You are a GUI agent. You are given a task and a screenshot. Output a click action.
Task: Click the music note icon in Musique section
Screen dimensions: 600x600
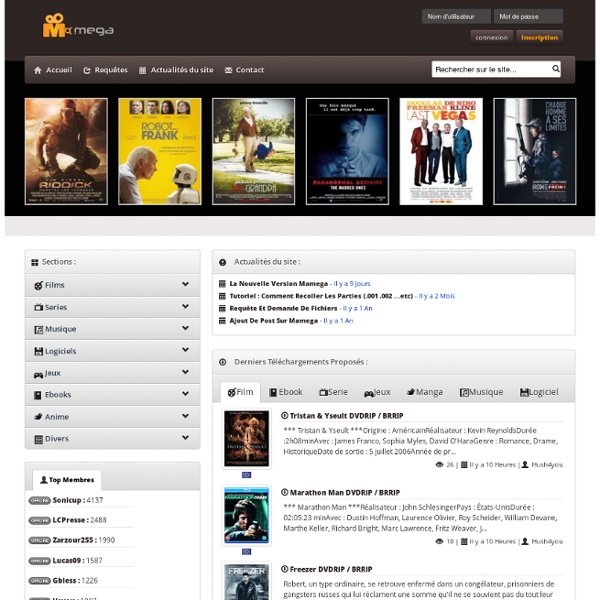pos(38,329)
